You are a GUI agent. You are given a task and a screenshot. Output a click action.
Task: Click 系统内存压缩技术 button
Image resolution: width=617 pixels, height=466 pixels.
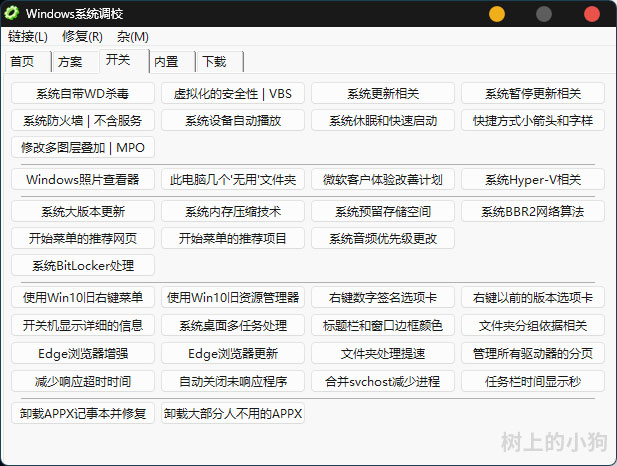point(233,211)
